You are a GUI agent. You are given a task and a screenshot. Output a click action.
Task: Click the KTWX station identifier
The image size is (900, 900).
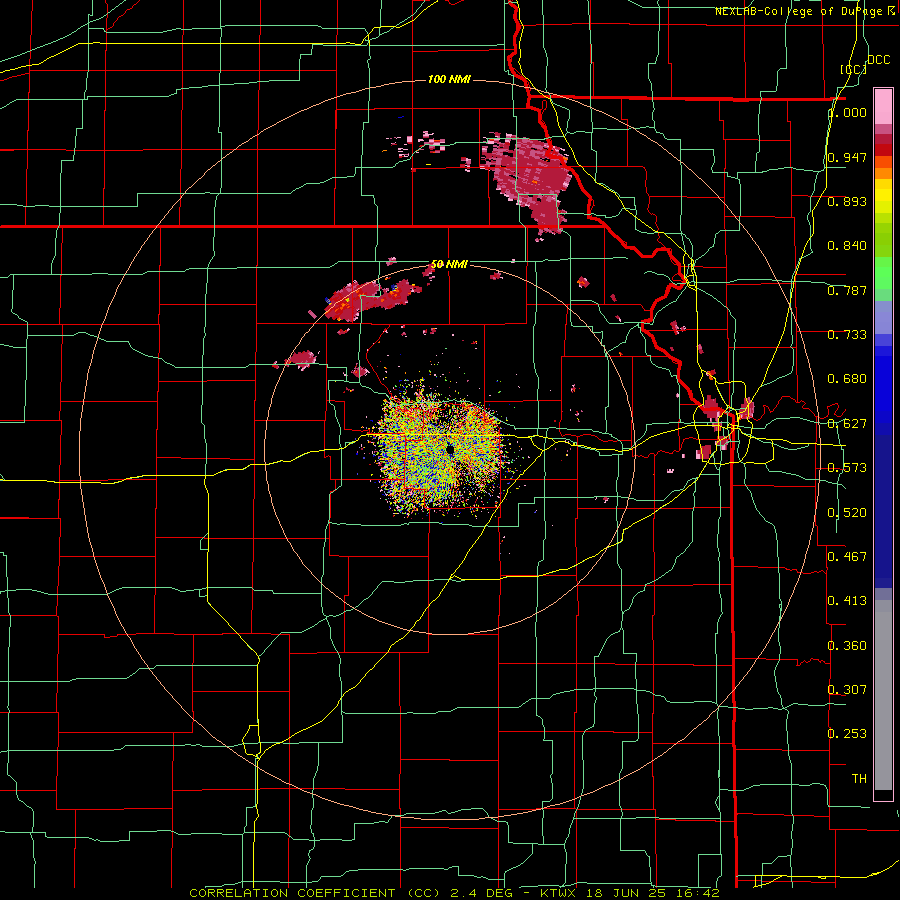pos(559,893)
